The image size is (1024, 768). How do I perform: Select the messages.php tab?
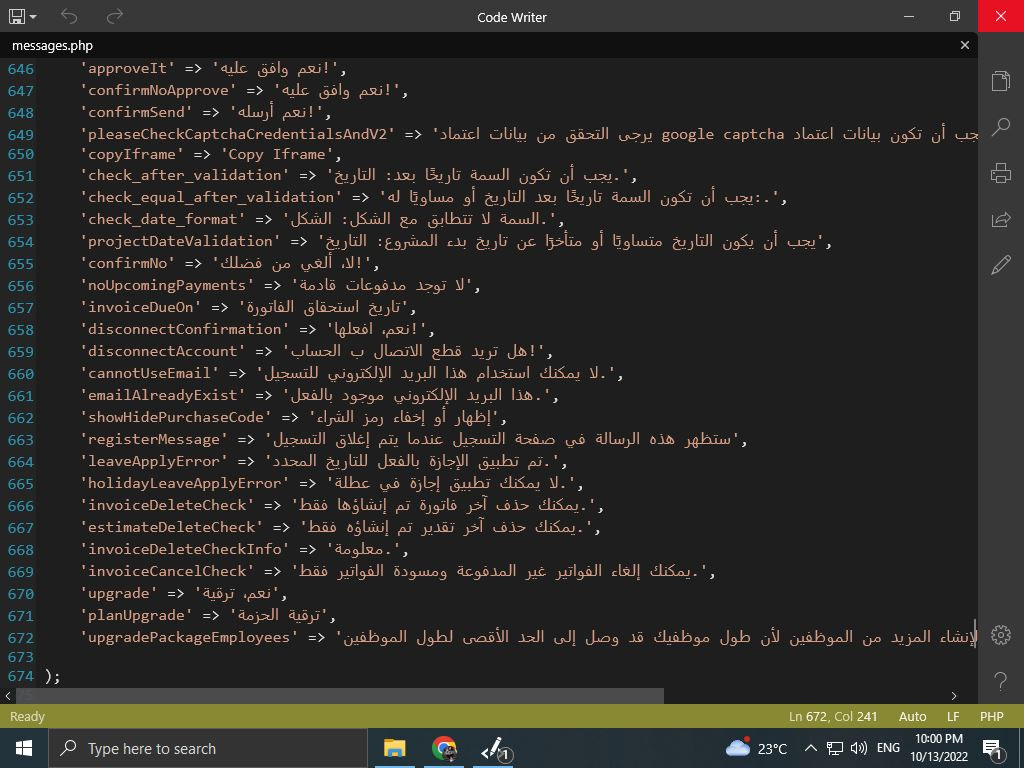tap(52, 46)
